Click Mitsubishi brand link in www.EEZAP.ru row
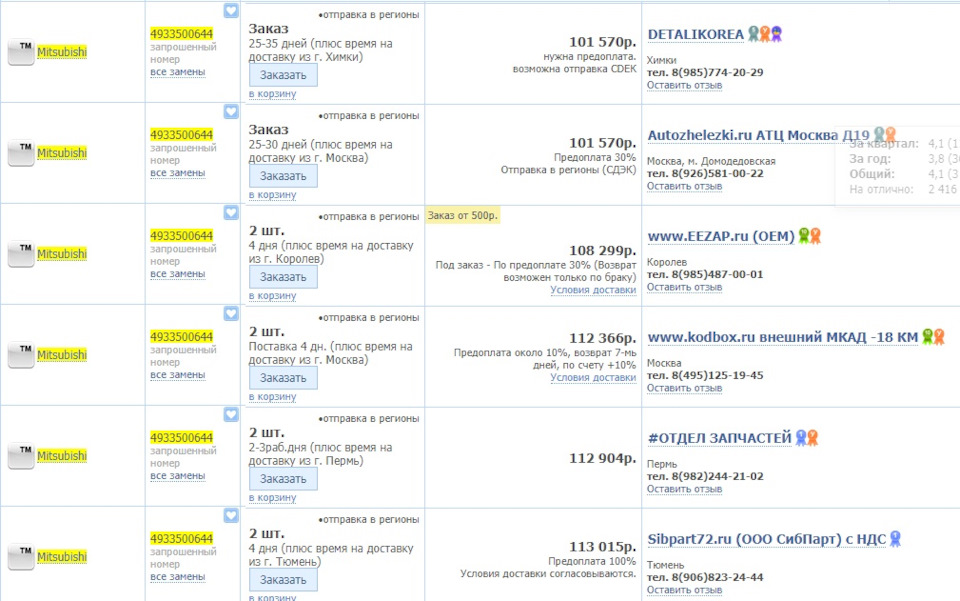 62,254
